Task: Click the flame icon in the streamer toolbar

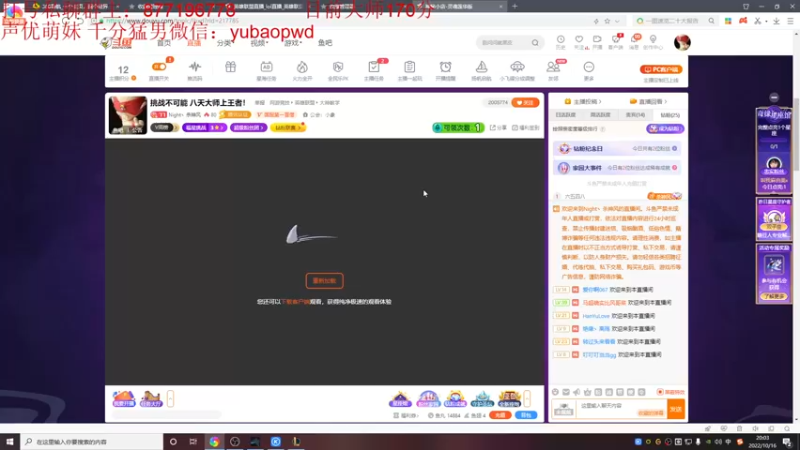Action: tap(302, 67)
